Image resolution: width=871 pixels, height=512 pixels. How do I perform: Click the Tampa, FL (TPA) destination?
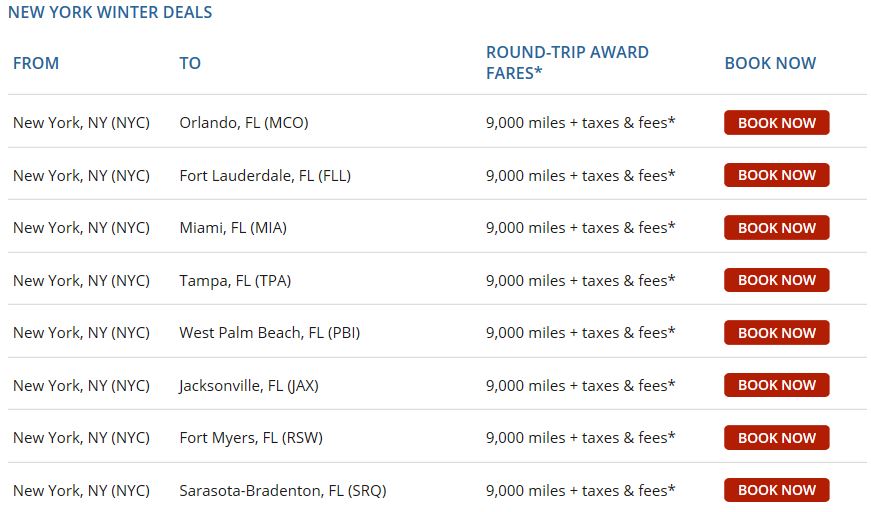pos(235,280)
